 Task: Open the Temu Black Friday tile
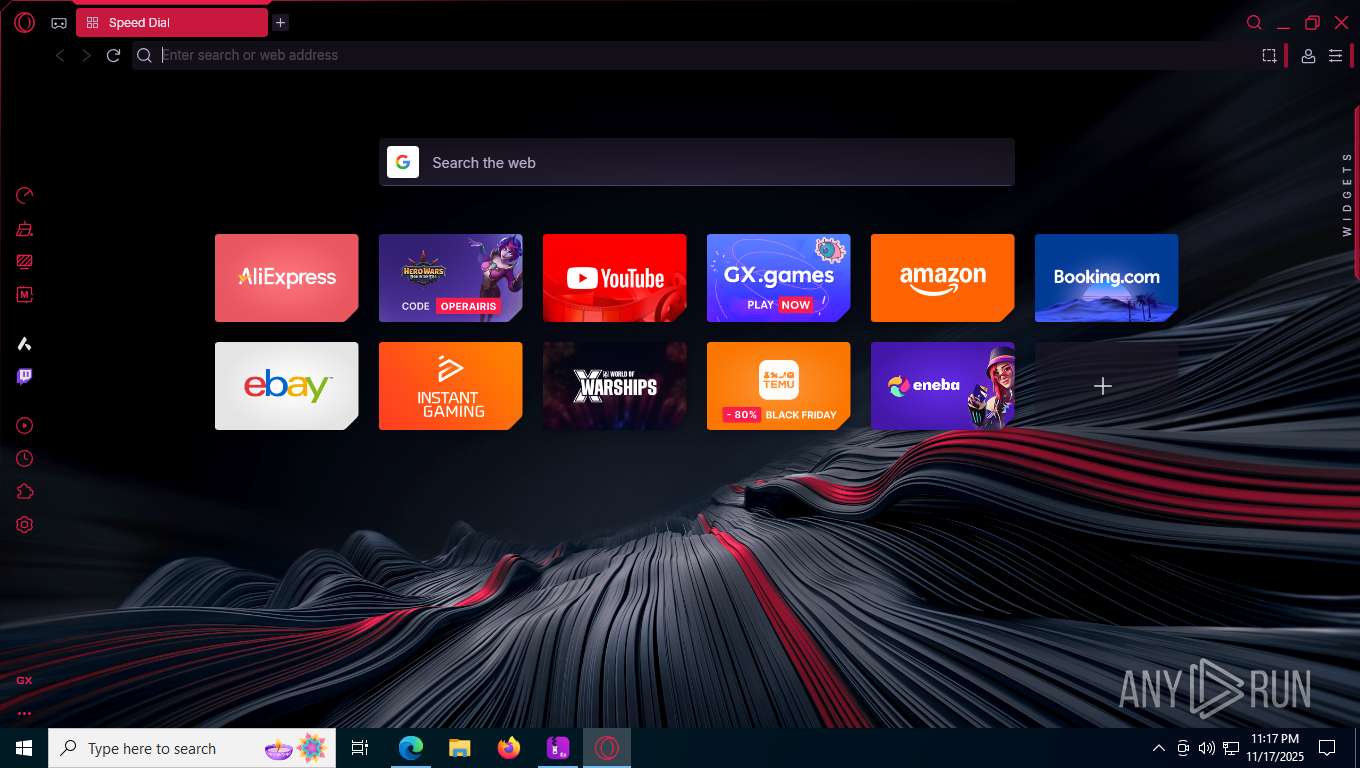[x=778, y=386]
